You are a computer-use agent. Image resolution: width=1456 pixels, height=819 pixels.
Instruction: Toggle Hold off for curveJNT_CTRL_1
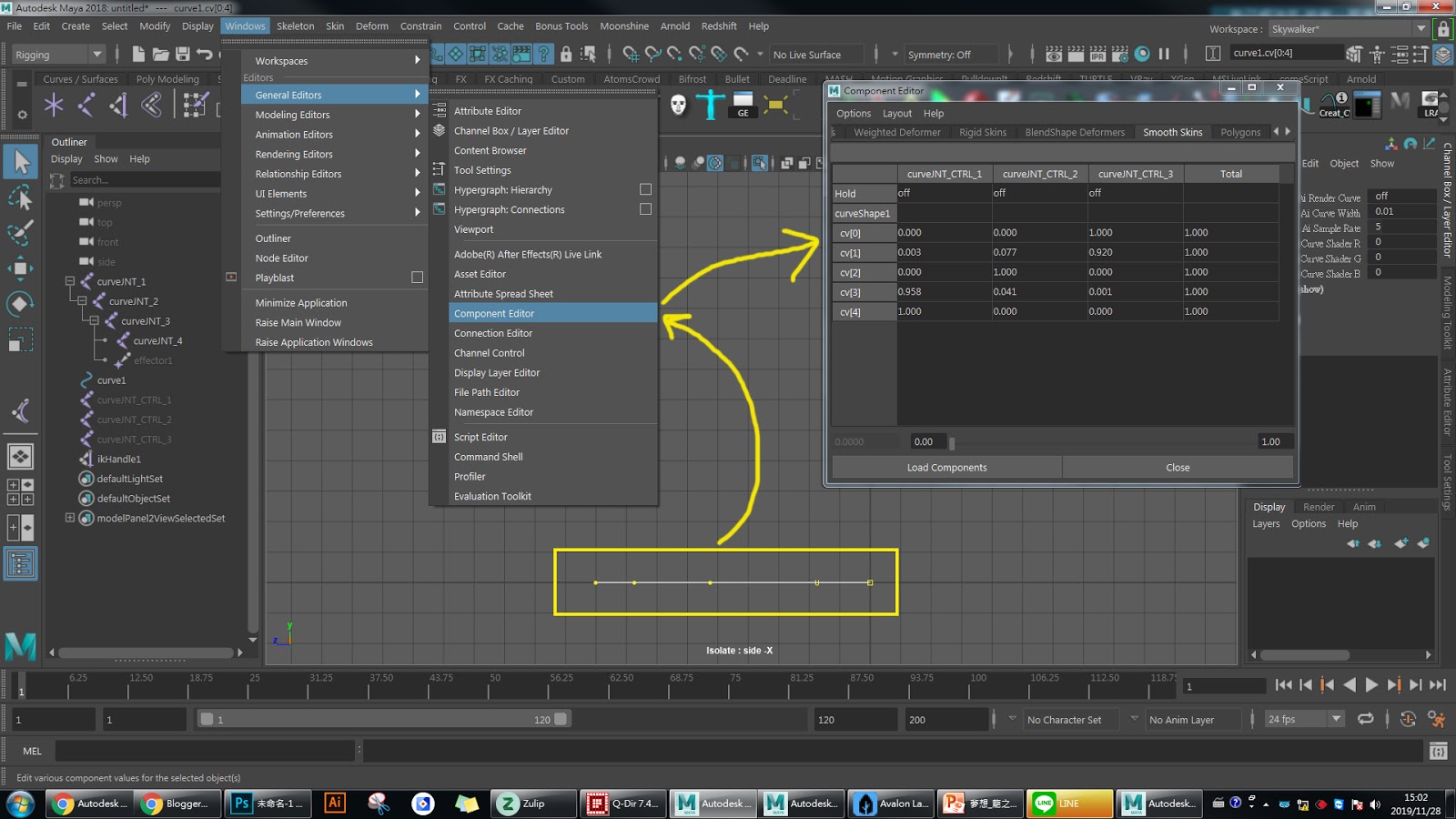pyautogui.click(x=944, y=193)
